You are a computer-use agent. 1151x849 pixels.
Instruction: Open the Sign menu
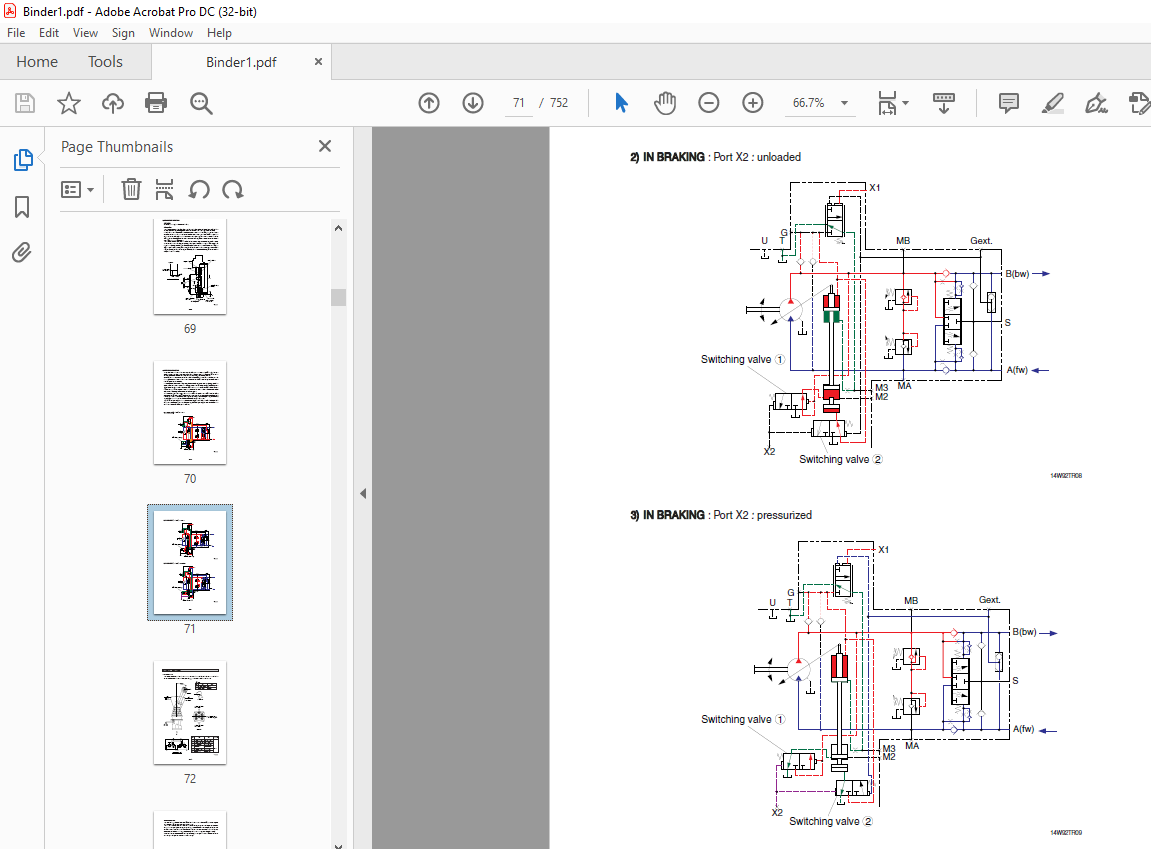point(123,32)
